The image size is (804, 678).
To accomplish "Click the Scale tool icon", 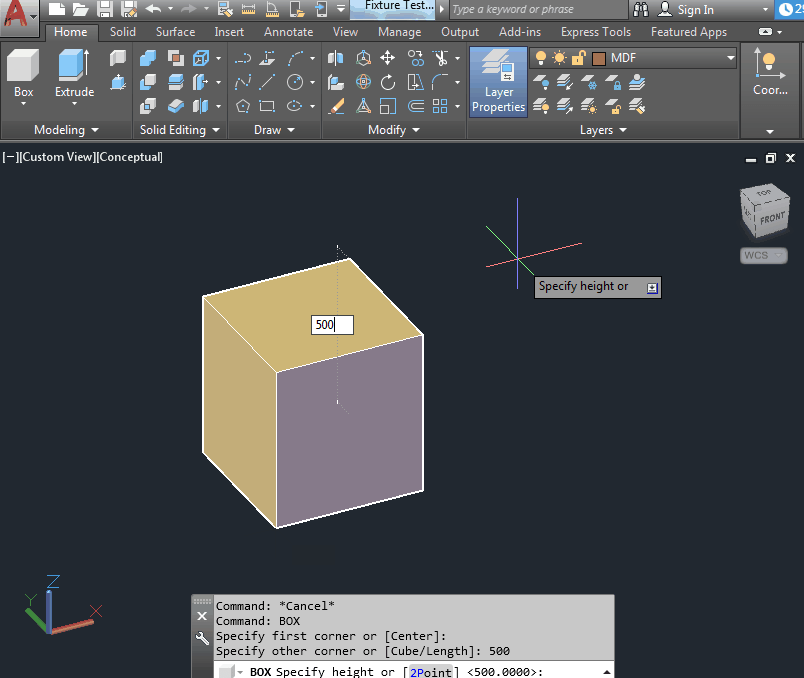I will 388,106.
